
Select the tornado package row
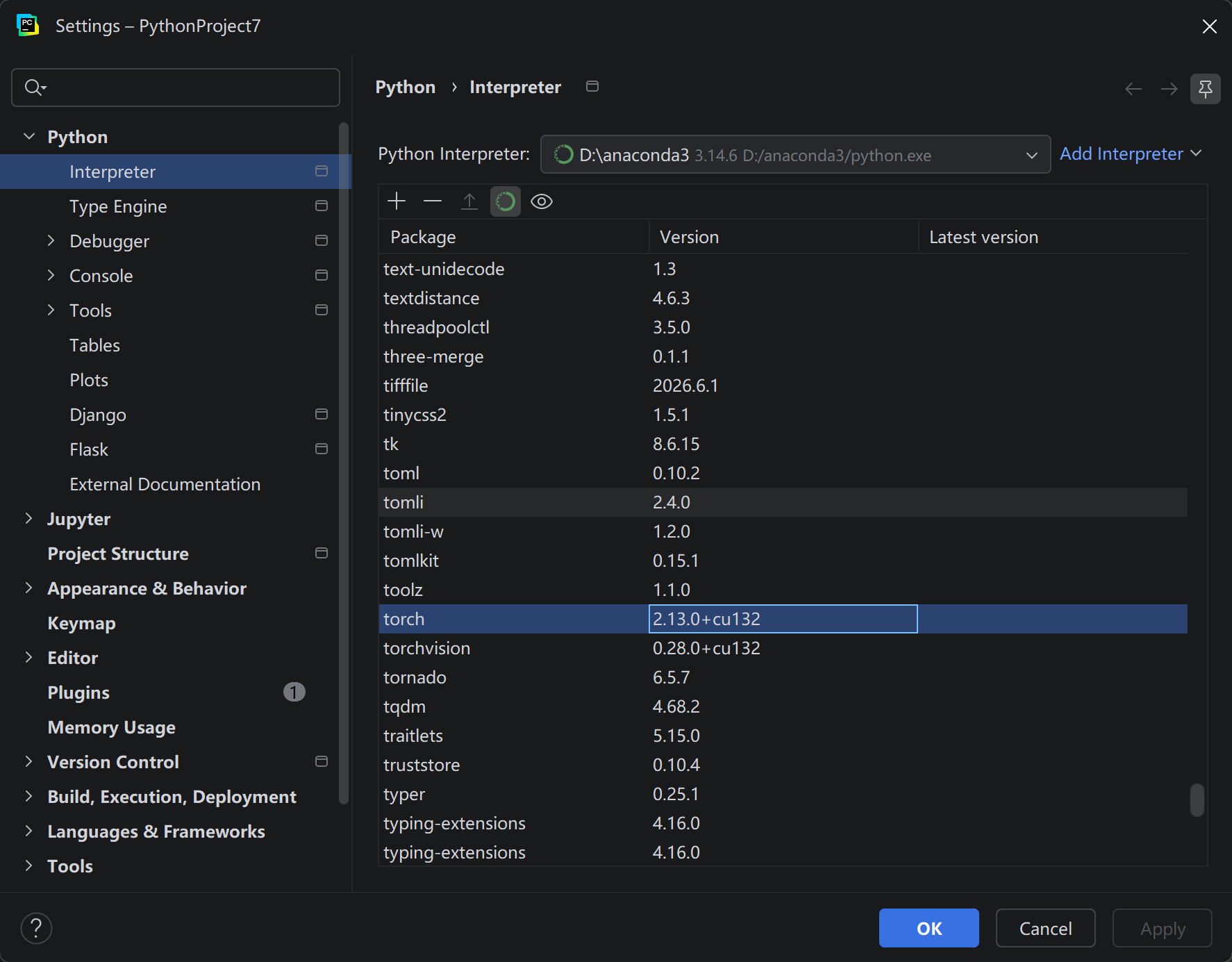tap(783, 677)
